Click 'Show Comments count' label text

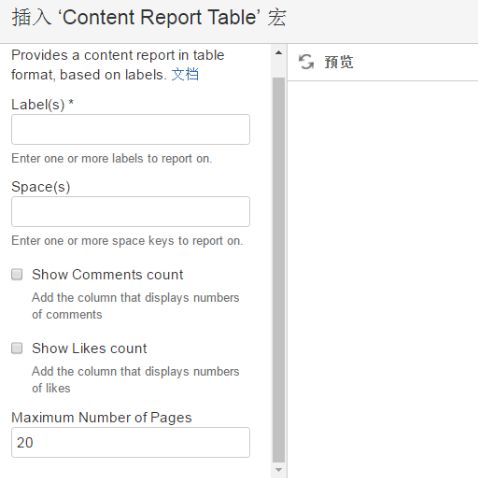(107, 275)
